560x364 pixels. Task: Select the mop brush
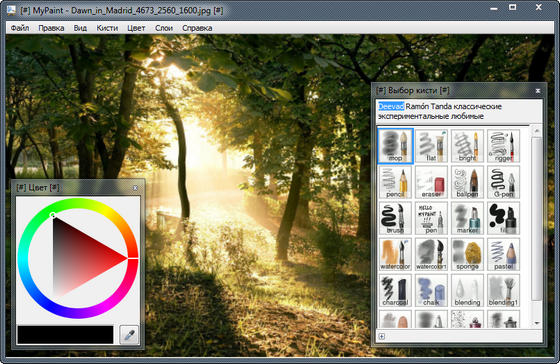tap(395, 146)
